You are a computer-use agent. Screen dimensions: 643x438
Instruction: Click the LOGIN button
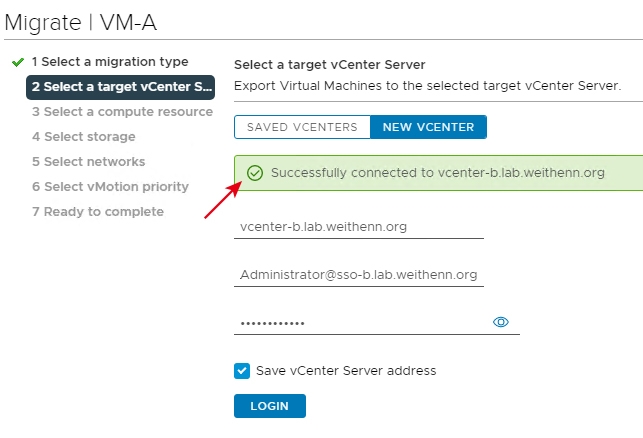[x=270, y=406]
